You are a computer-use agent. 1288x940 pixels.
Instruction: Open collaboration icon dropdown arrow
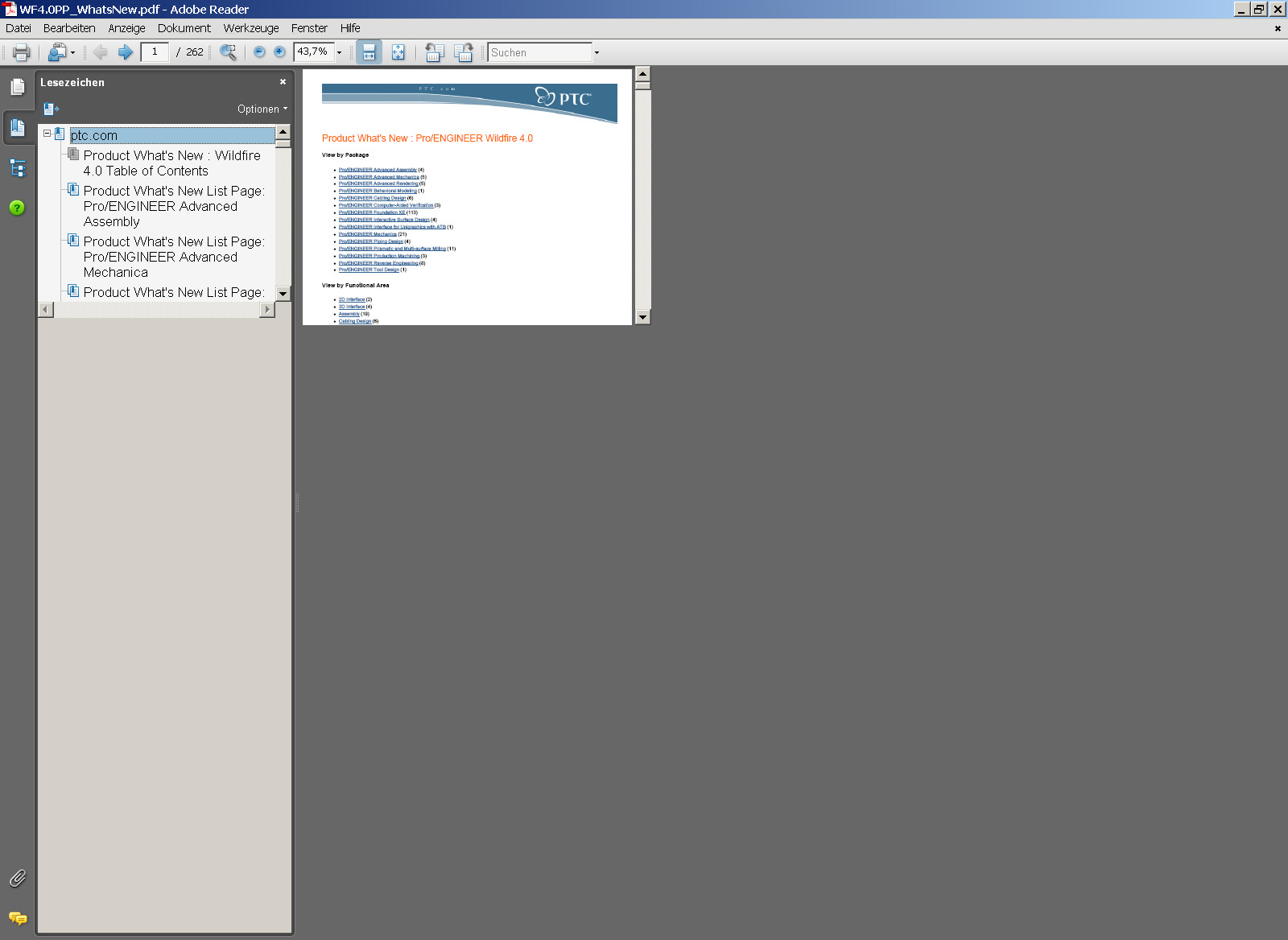(72, 52)
